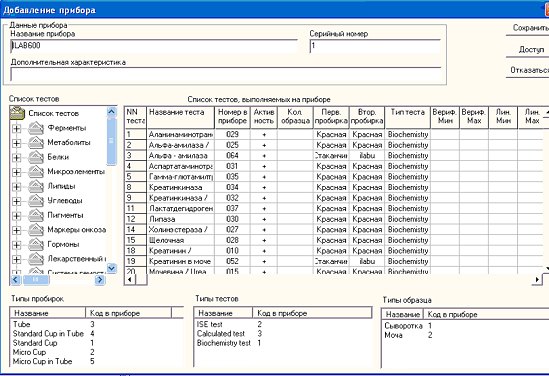Screen dimensions: 549x376
Task: Click the Углеводы folder icon
Action: pos(36,201)
